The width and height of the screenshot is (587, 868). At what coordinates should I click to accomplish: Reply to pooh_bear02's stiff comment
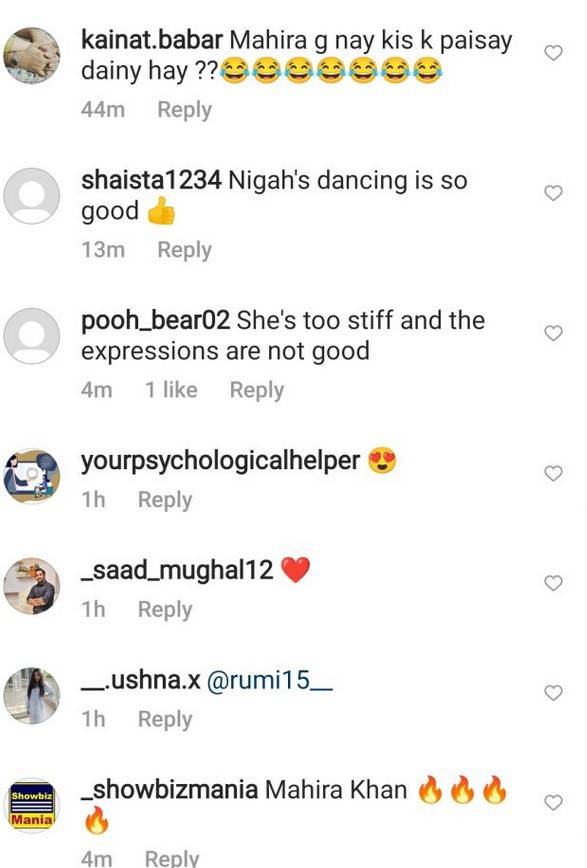257,390
